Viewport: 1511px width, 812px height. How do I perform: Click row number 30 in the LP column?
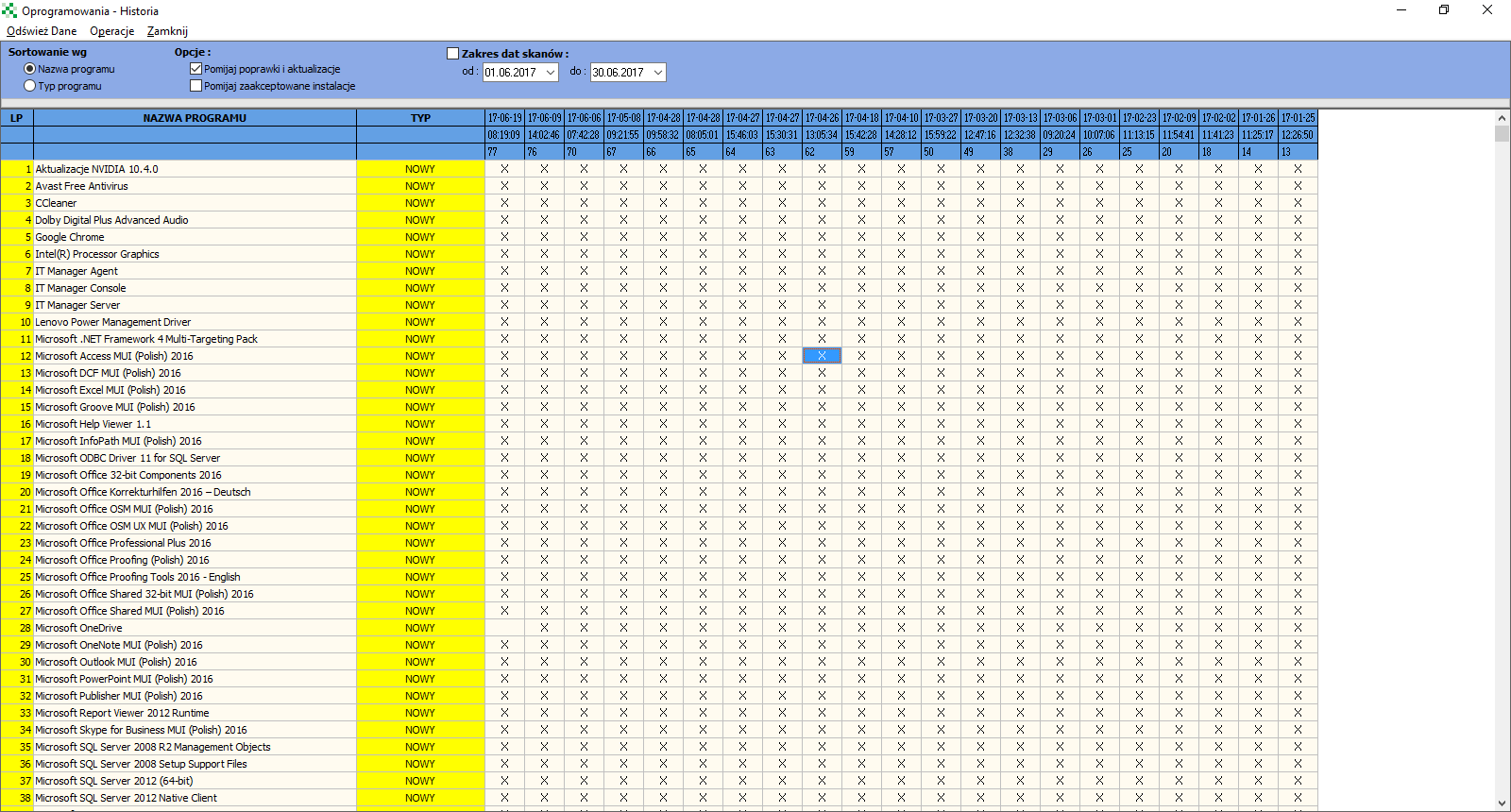pos(17,662)
